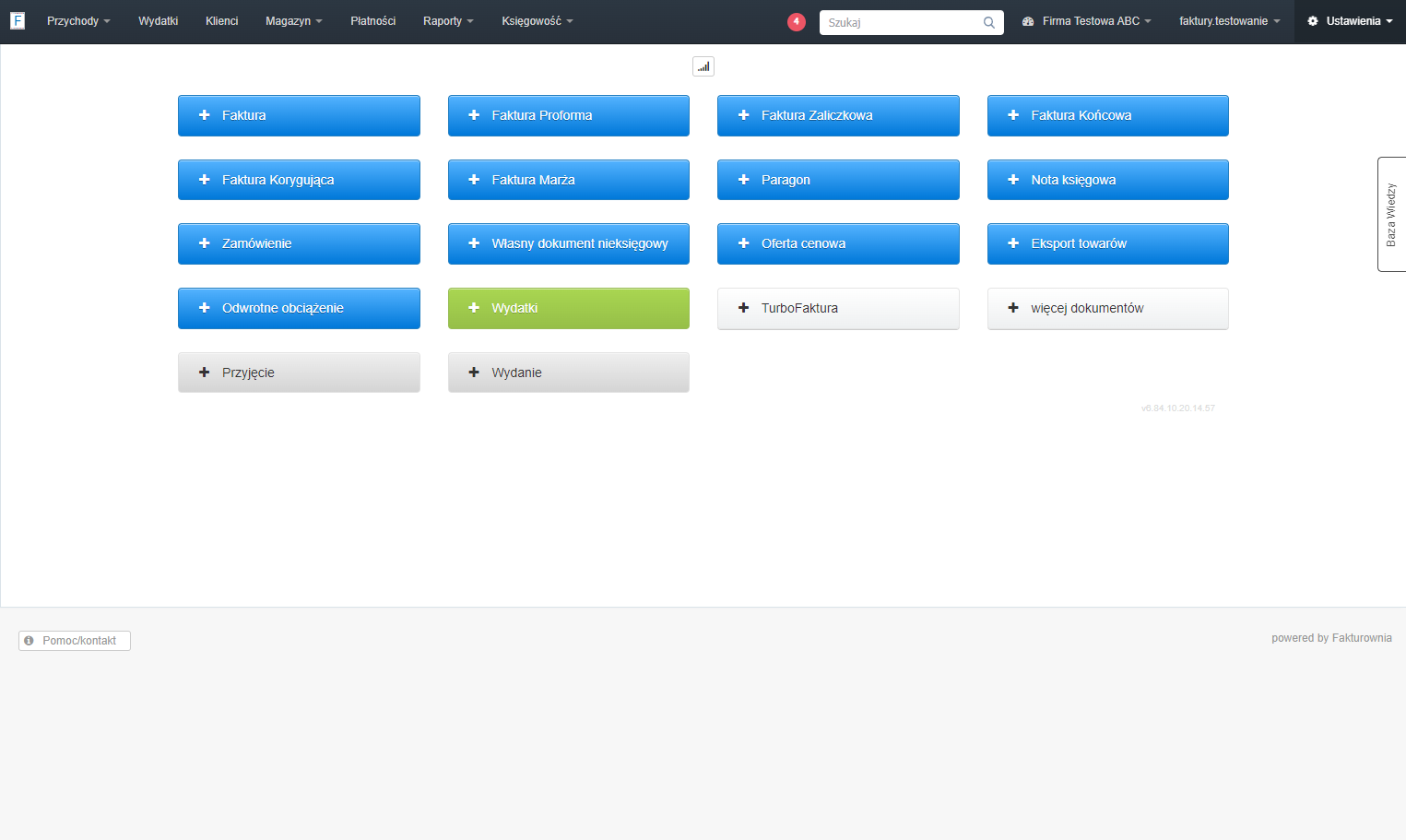Open the chart statistics icon button
Screen dimensions: 1406x840
[x=703, y=66]
